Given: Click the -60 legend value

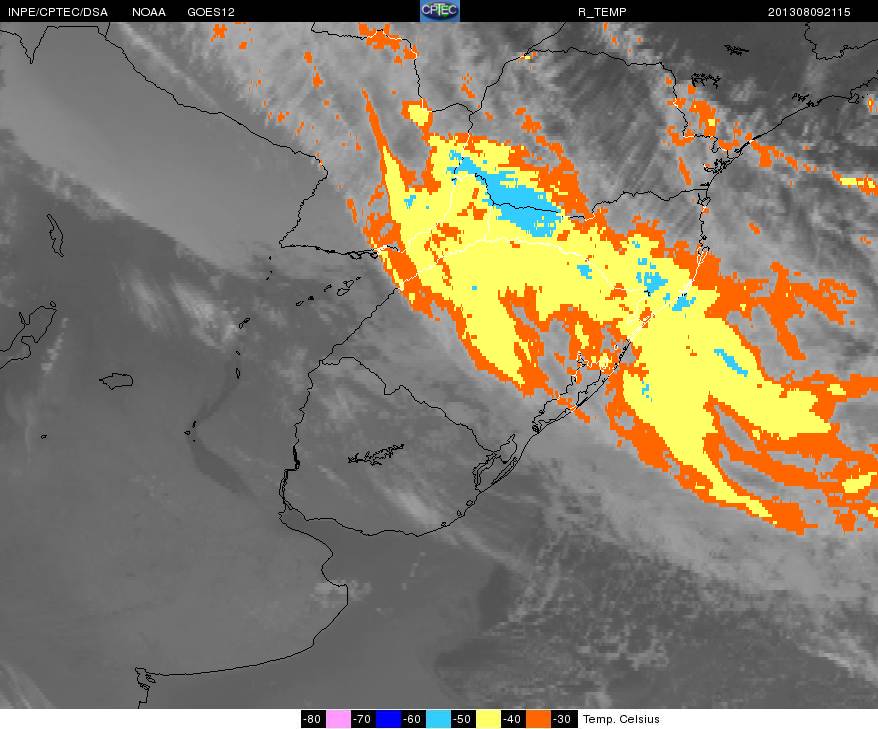Looking at the screenshot, I should coord(412,719).
